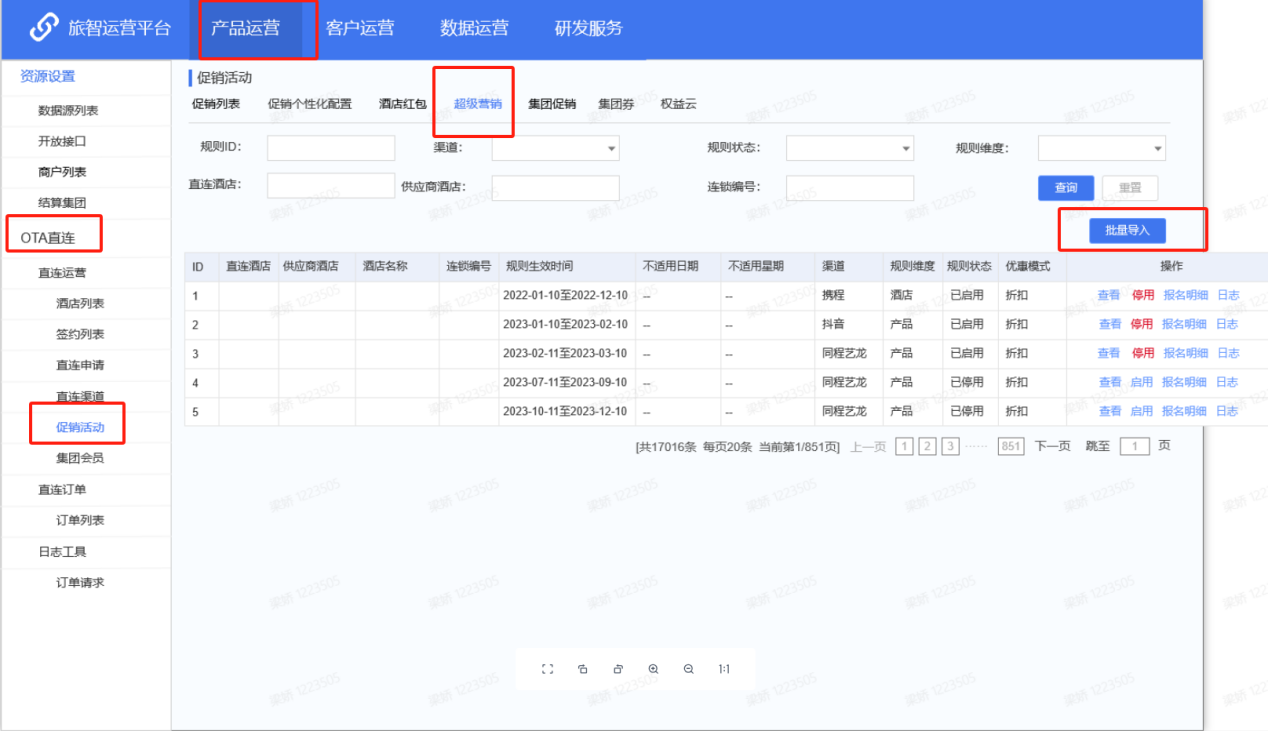
Task: Click cell 2023-01-10至2023-02-10
Action: click(x=565, y=324)
